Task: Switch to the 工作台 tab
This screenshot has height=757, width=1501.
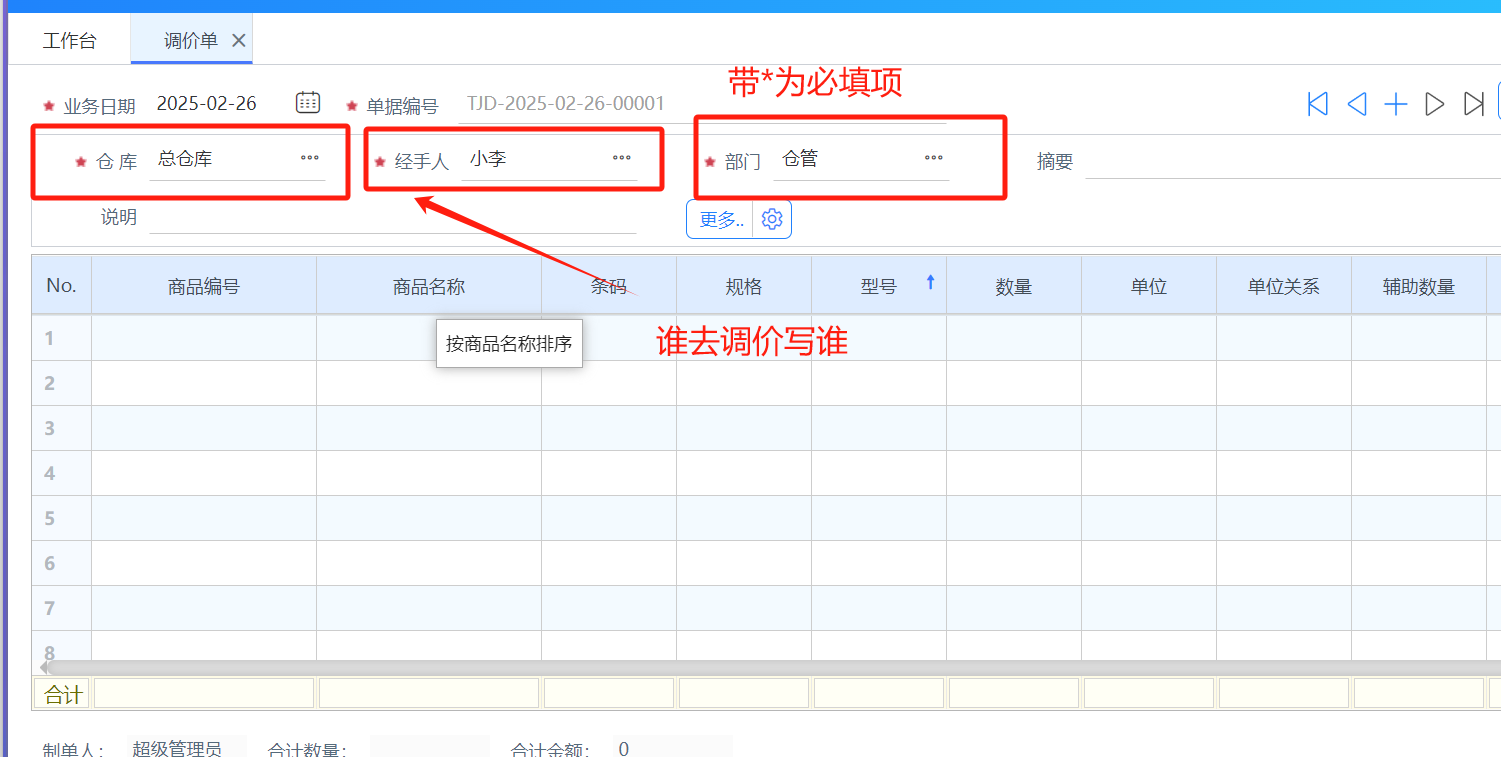Action: tap(70, 41)
